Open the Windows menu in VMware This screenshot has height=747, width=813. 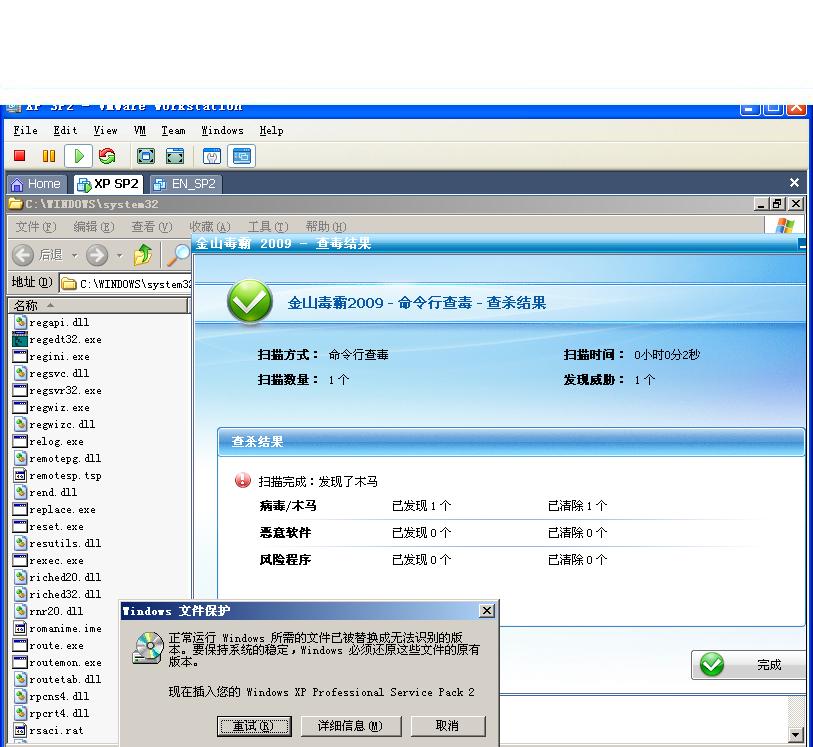click(222, 131)
